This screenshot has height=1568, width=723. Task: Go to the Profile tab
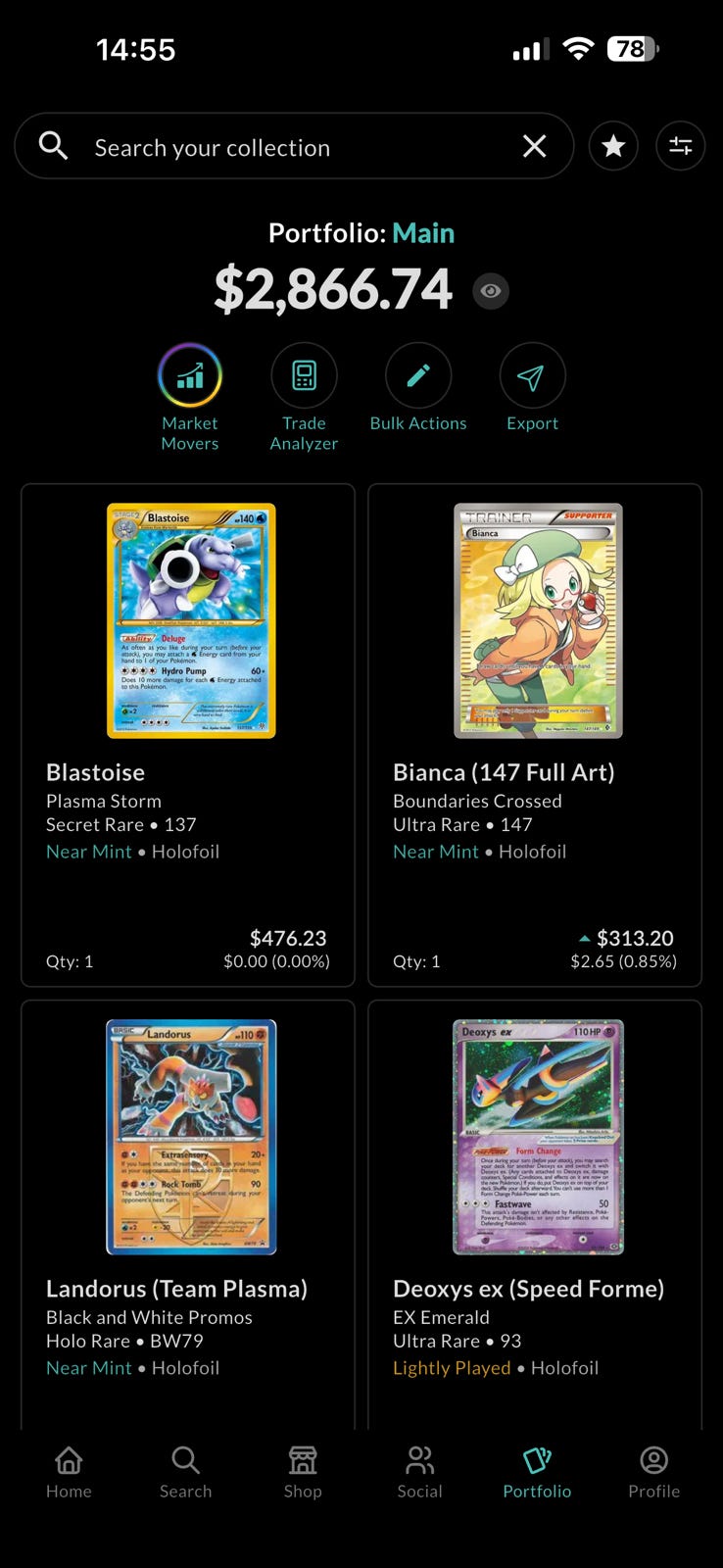[653, 1473]
